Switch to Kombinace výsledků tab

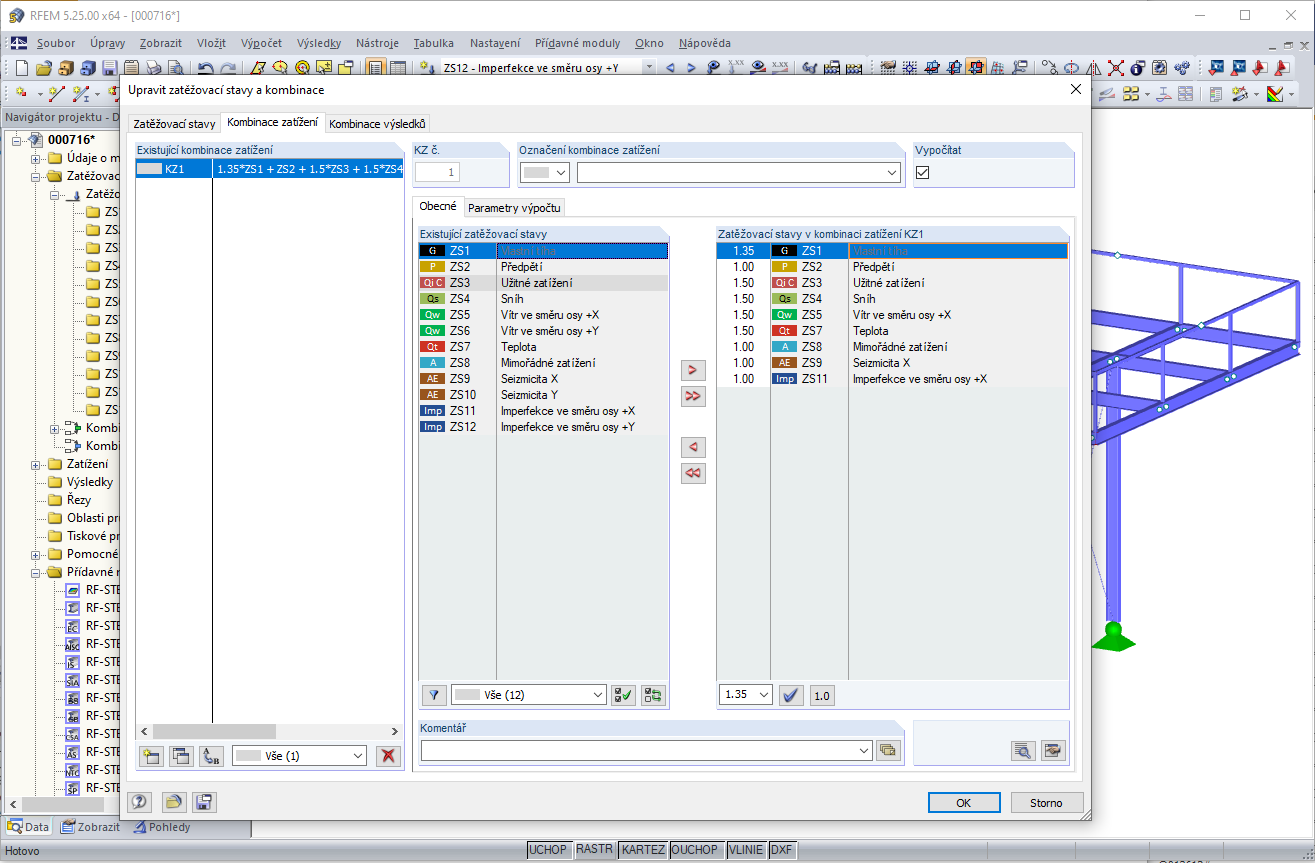[378, 124]
